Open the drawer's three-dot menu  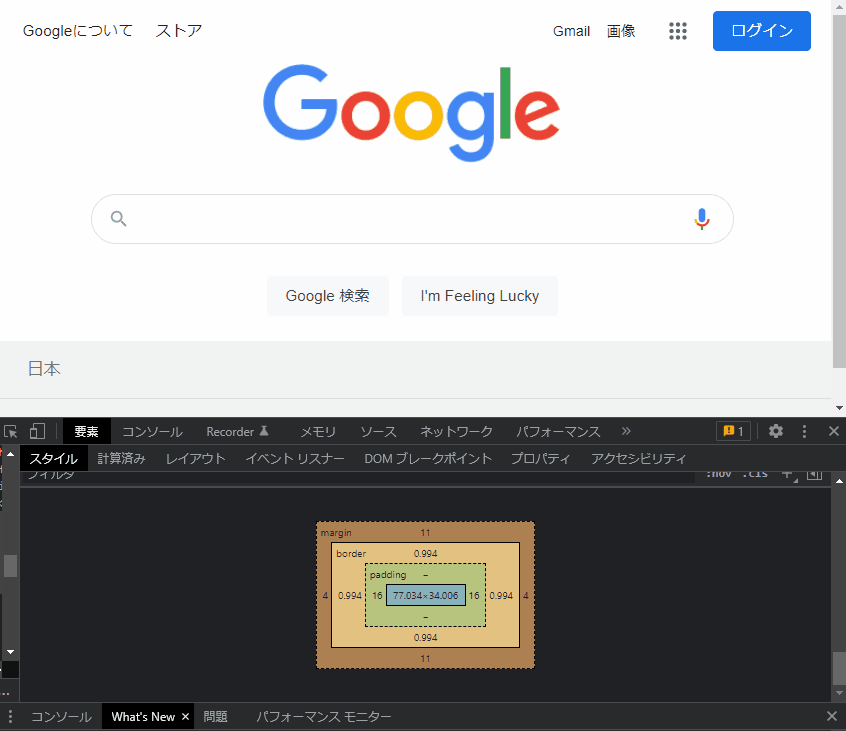pos(10,716)
